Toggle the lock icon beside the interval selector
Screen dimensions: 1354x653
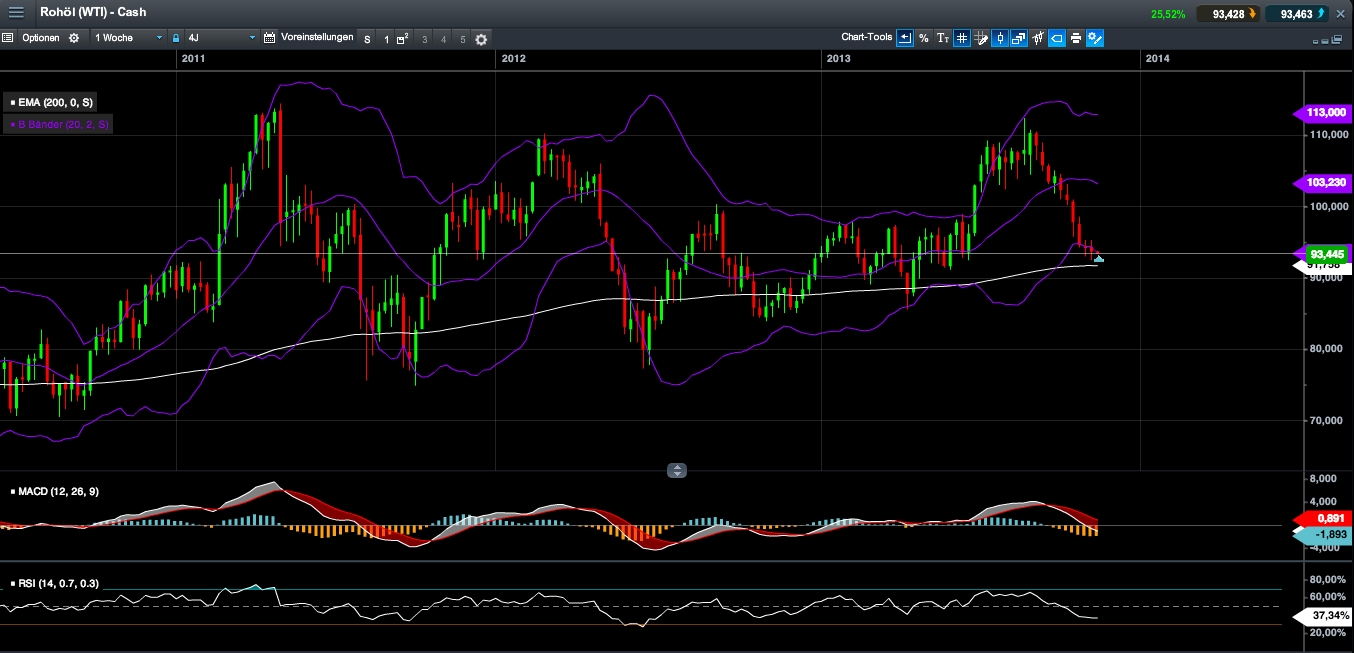point(175,38)
